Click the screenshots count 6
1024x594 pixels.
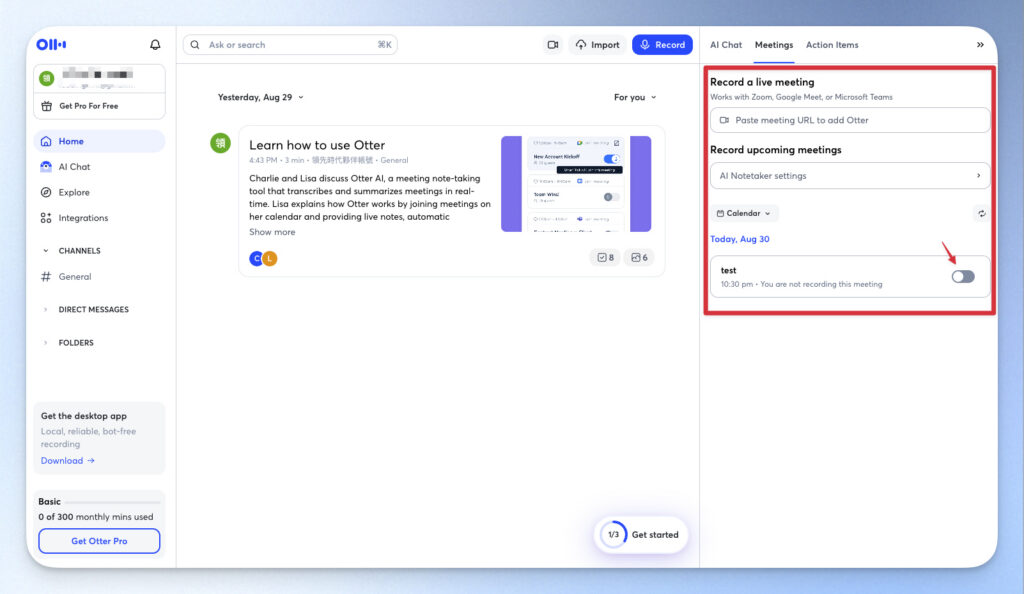(639, 257)
